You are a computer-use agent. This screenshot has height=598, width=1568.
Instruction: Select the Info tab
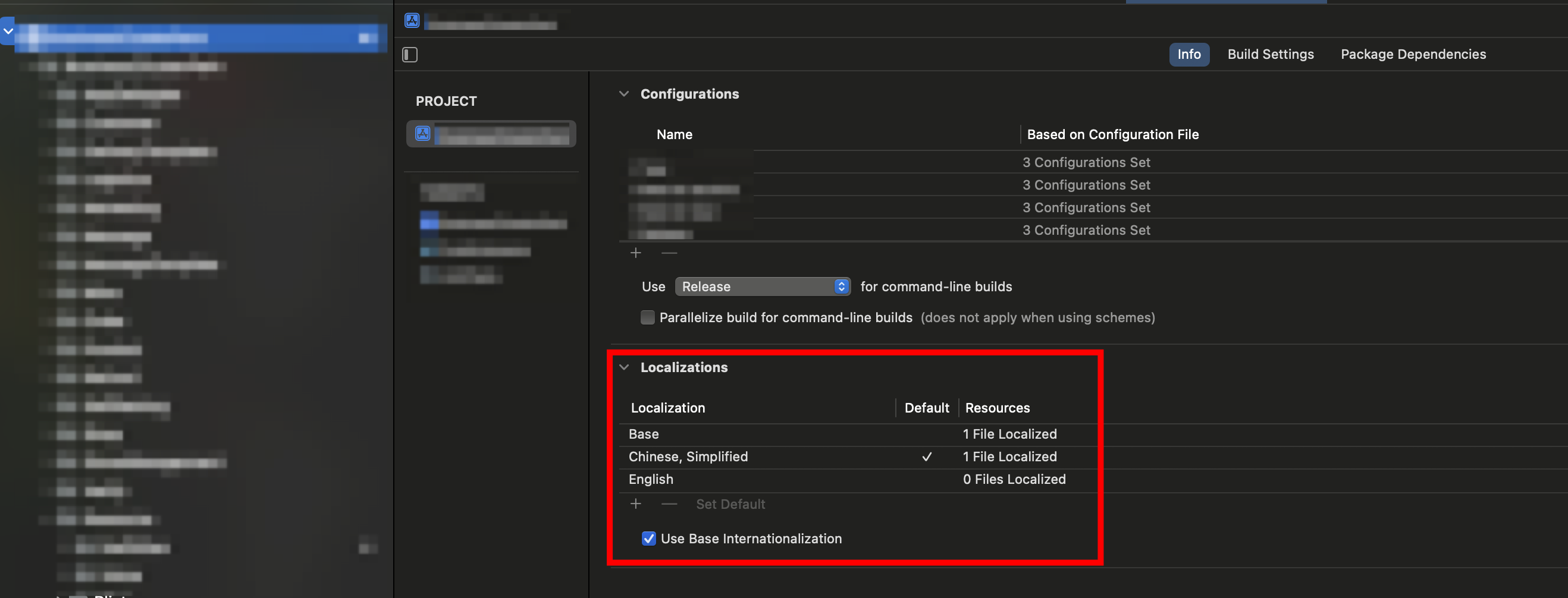pos(1188,54)
